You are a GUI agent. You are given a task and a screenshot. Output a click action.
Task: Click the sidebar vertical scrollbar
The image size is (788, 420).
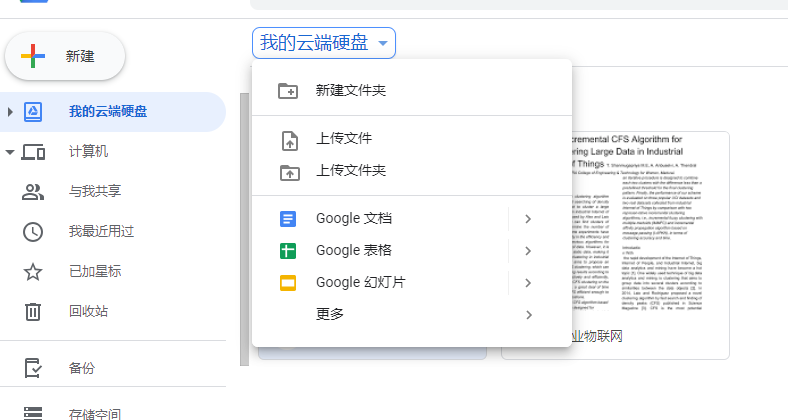(x=244, y=229)
